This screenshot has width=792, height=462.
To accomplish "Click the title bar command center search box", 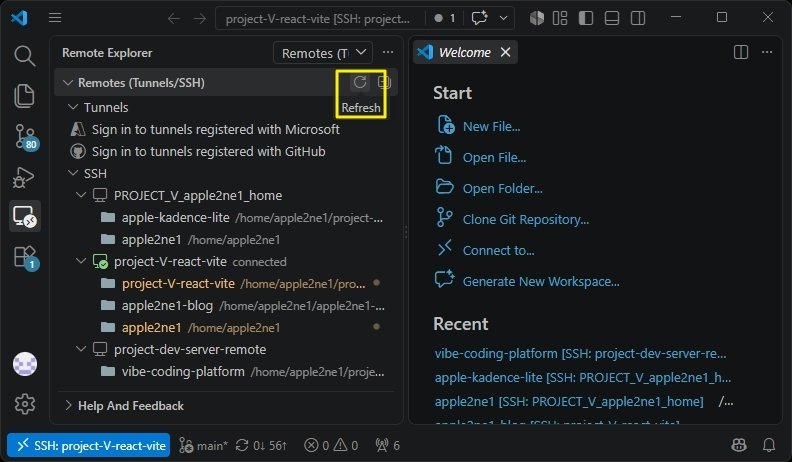I will click(x=320, y=19).
